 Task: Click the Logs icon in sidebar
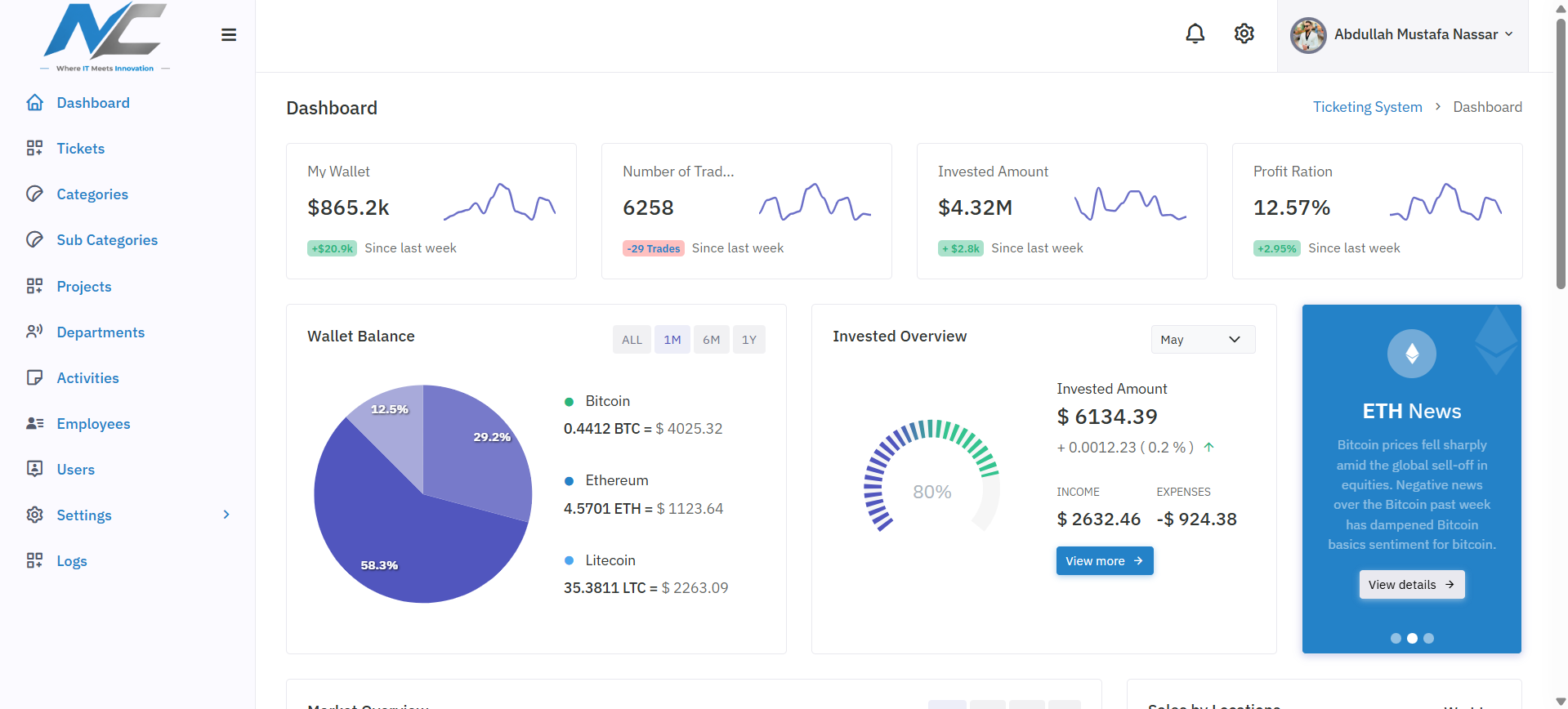click(34, 560)
